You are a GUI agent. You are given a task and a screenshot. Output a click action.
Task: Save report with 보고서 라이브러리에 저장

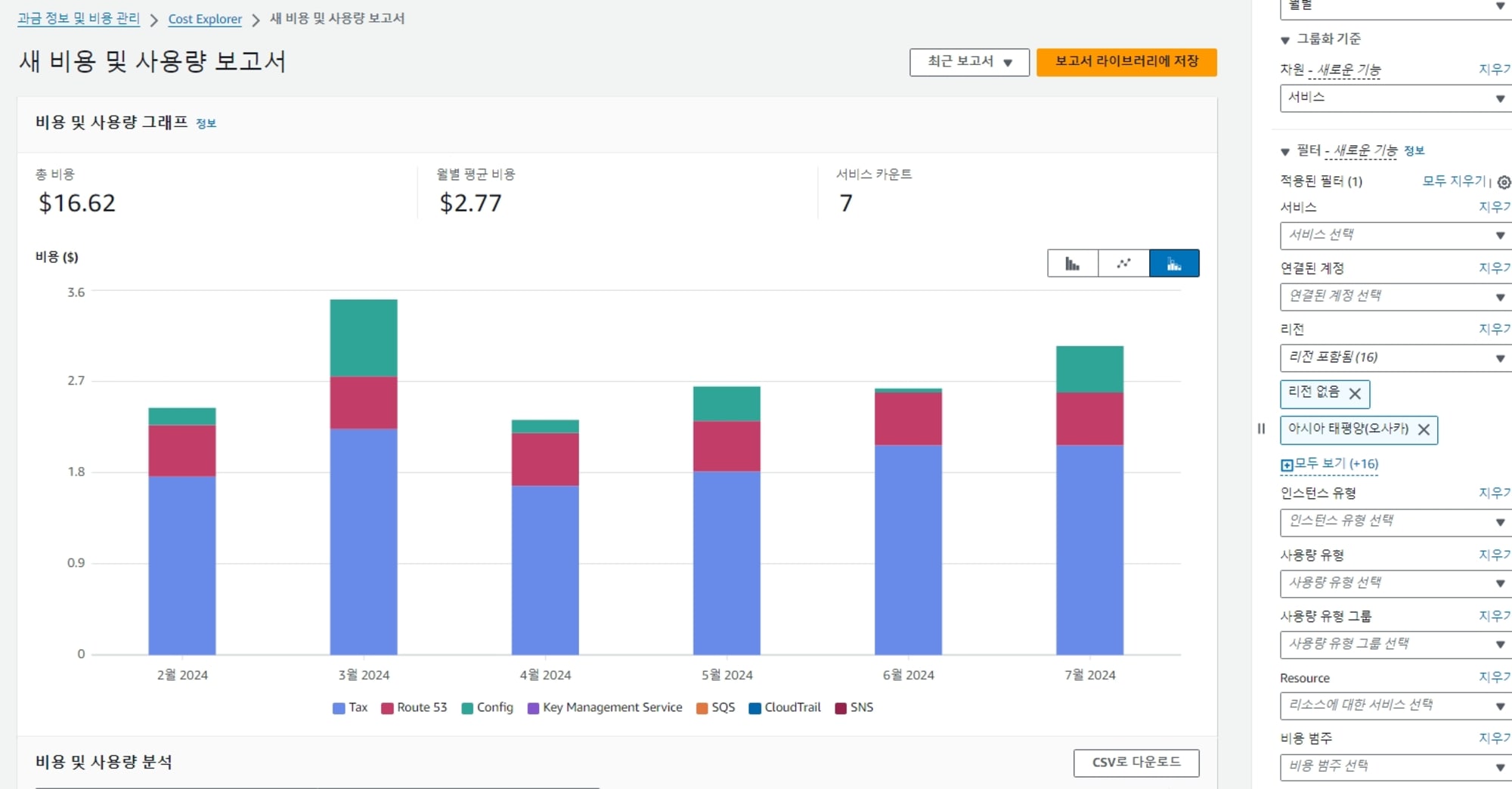(x=1126, y=62)
